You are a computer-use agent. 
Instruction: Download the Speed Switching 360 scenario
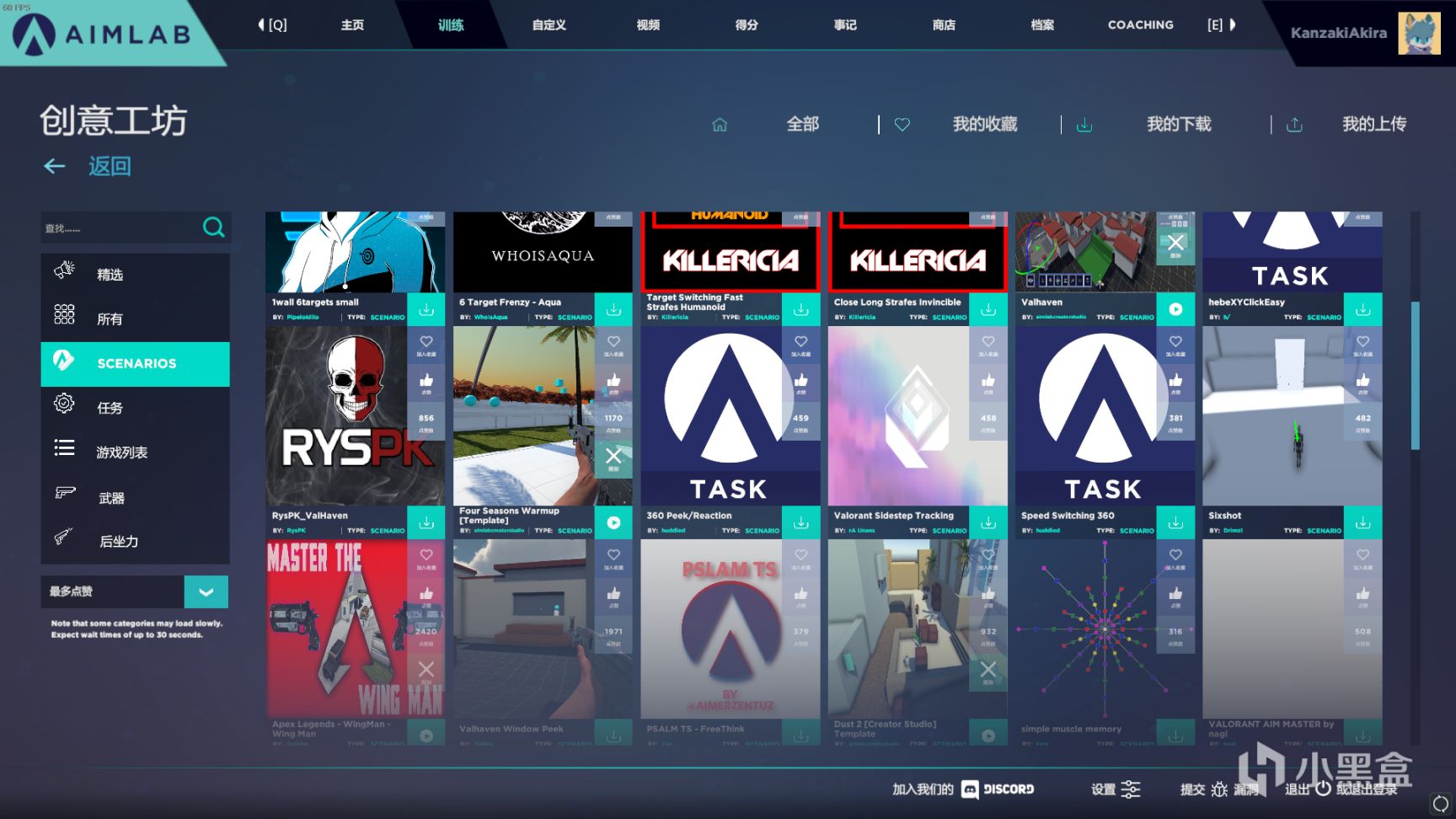point(1175,522)
